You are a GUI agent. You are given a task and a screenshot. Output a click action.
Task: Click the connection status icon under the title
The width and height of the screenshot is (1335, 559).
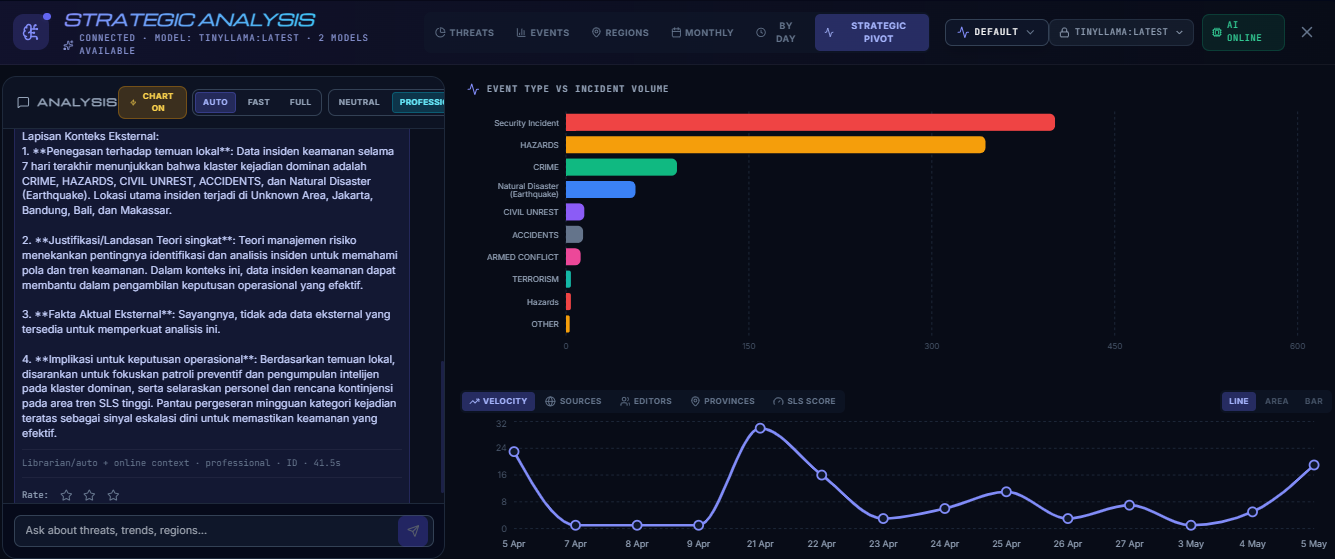[68, 46]
